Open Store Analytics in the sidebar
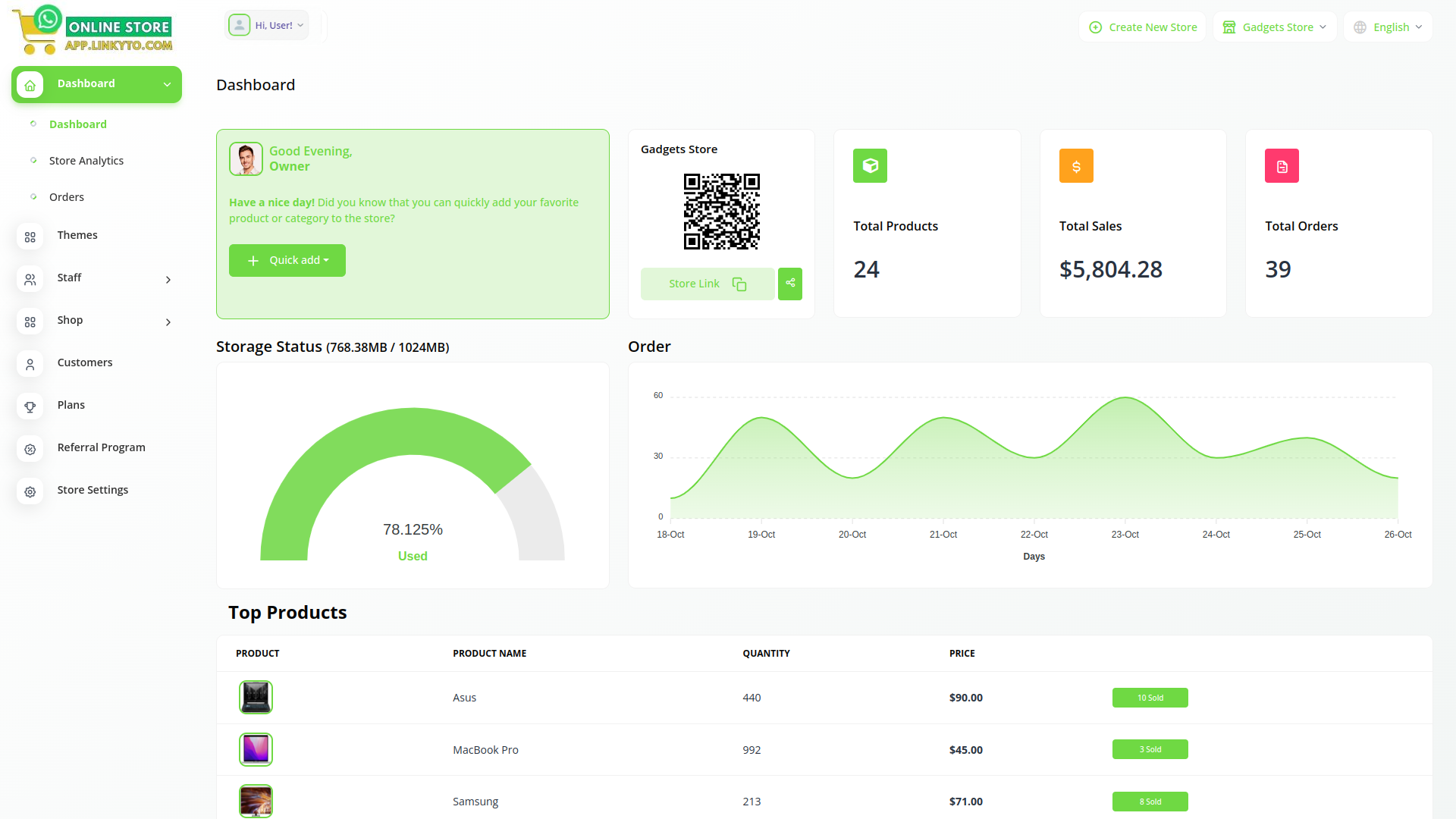Screen dimensions: 1456x819 coord(86,161)
